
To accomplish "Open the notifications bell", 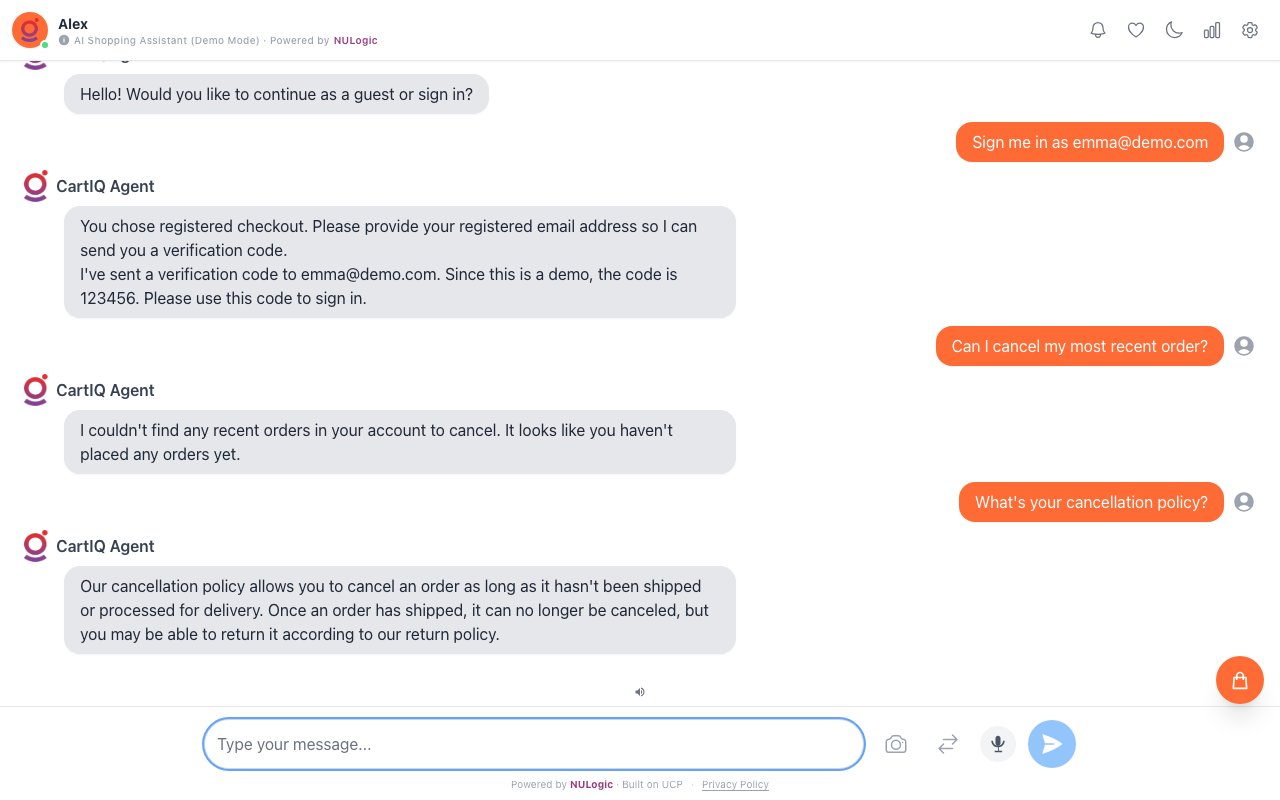I will coord(1098,30).
